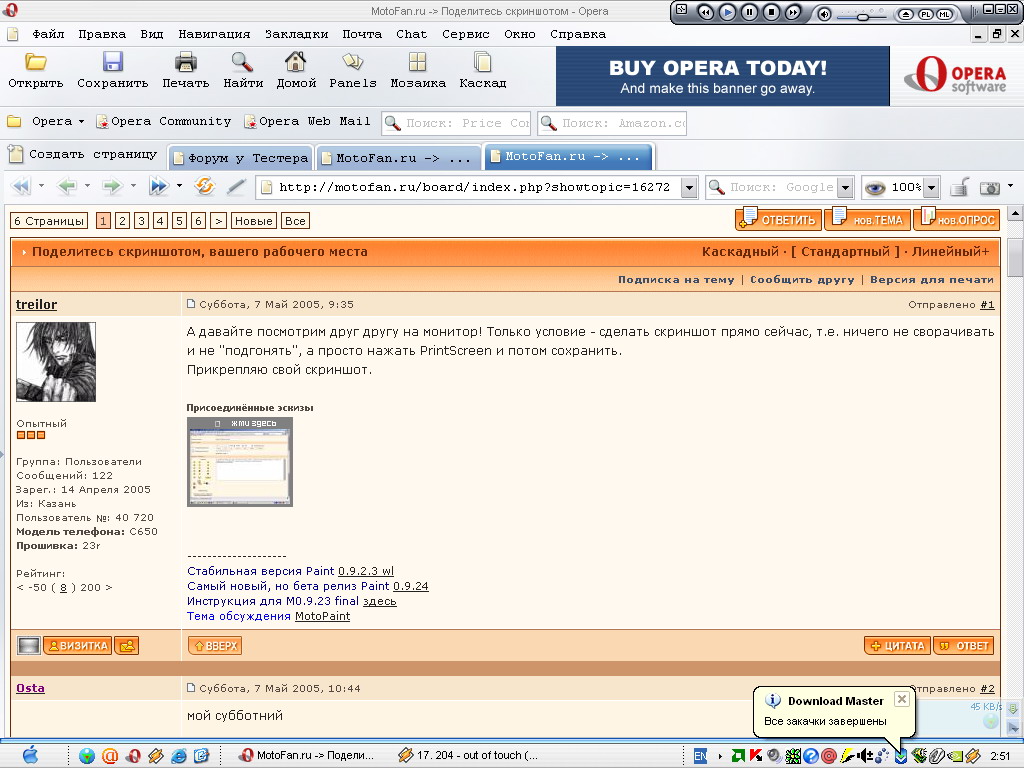Open the rewind button history dropdown arrow
This screenshot has width=1024, height=768.
41,186
